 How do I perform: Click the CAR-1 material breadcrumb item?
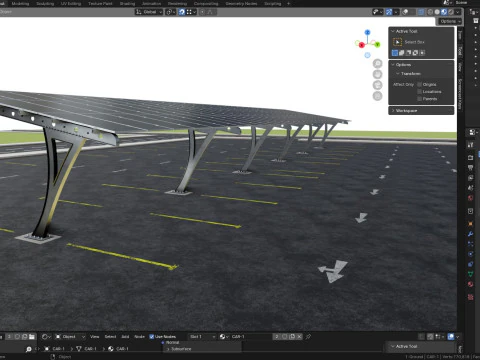[119, 349]
